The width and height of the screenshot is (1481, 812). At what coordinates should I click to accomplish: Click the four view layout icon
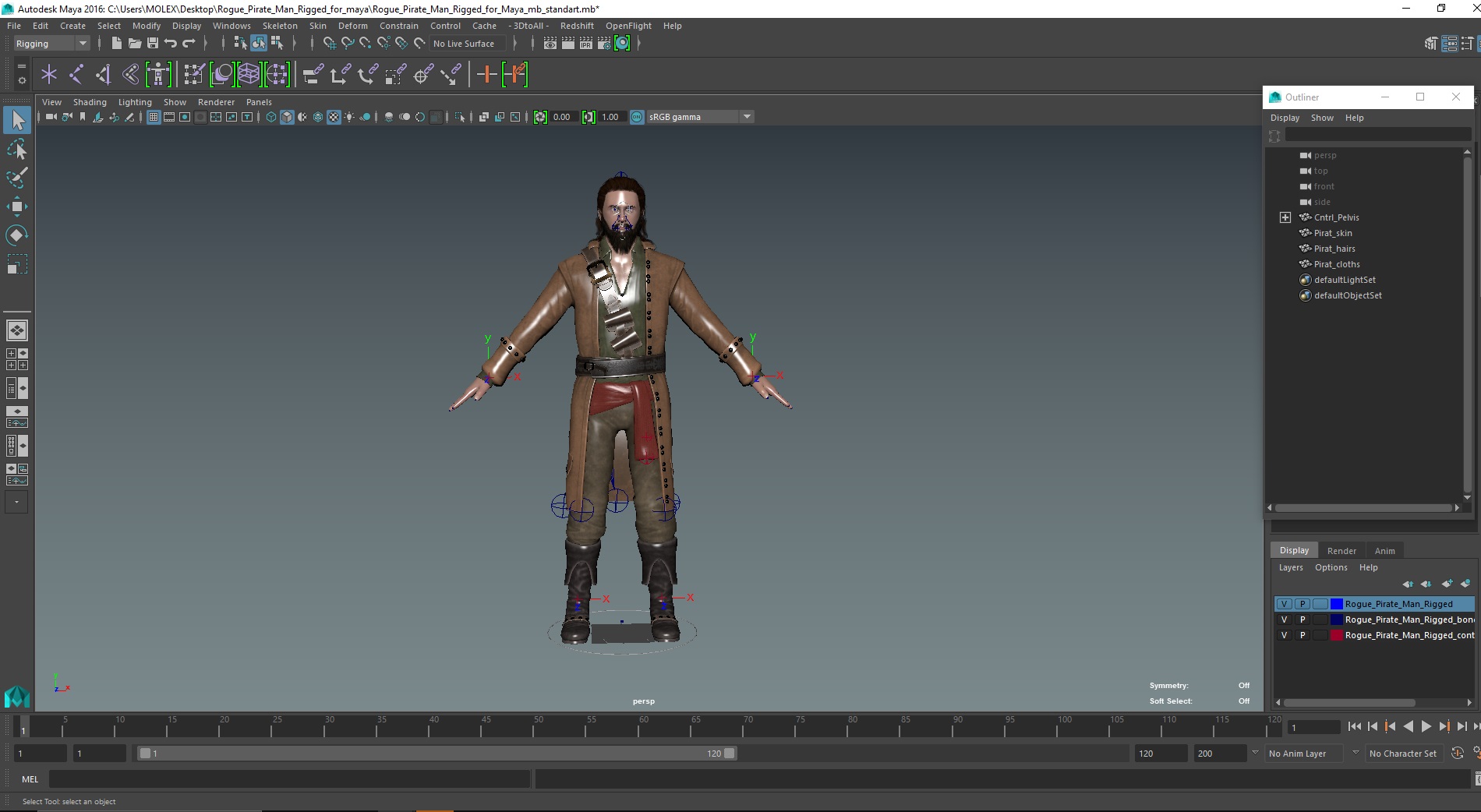point(17,359)
